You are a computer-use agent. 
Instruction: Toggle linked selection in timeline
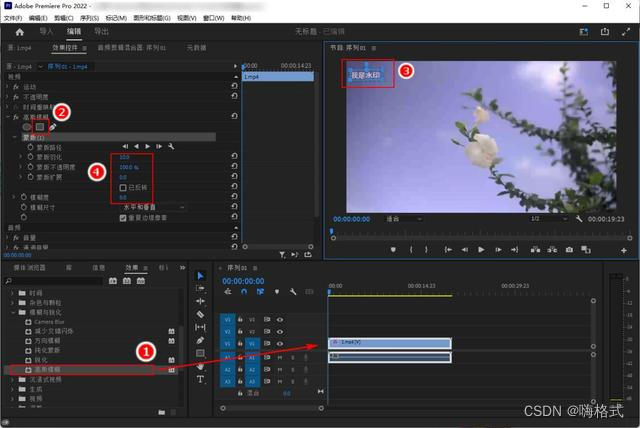(x=260, y=292)
